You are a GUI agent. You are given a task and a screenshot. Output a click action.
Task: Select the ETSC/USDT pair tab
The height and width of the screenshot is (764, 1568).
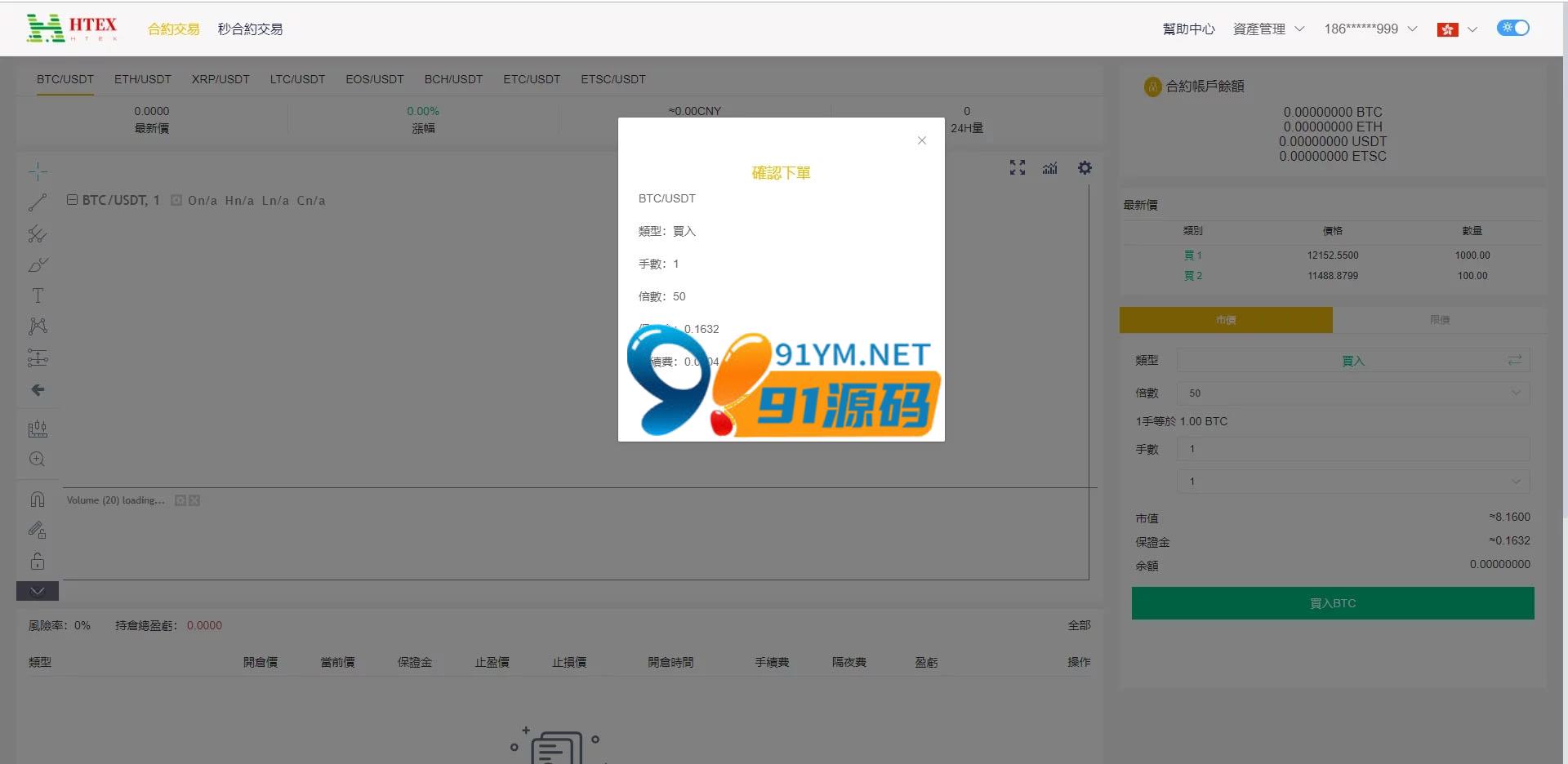point(613,79)
